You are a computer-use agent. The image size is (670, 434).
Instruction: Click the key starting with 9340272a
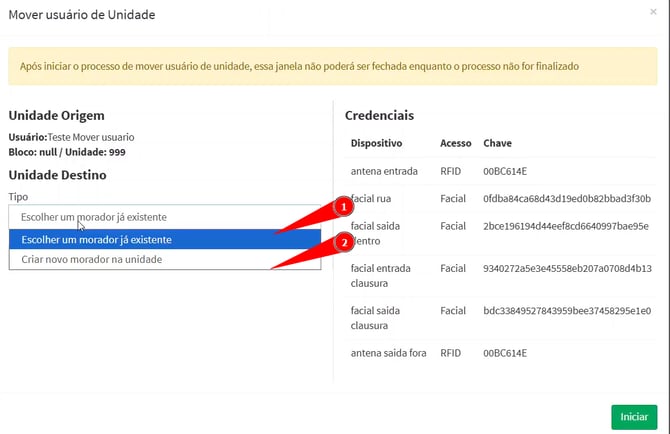coord(566,268)
